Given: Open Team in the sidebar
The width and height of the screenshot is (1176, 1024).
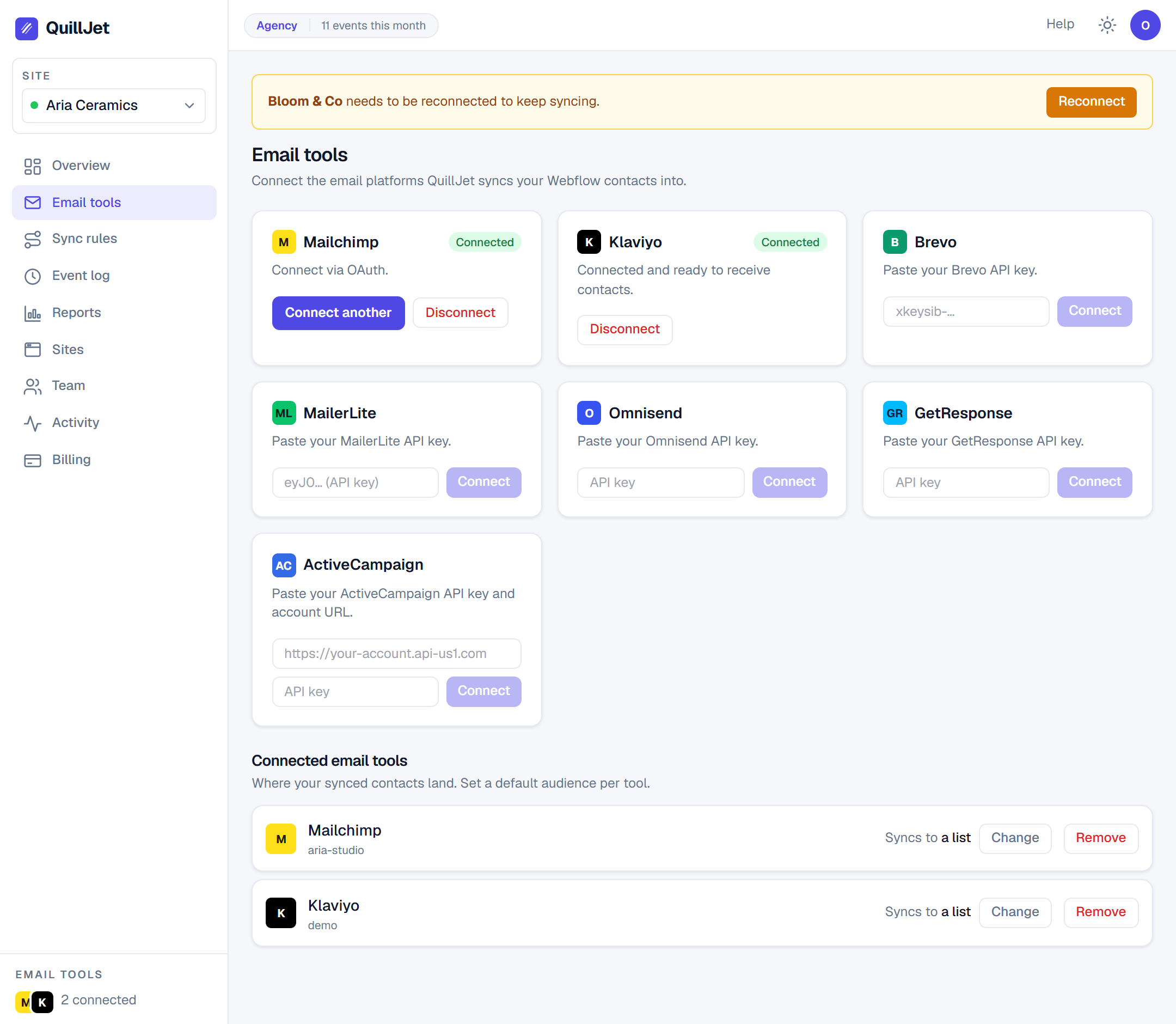Looking at the screenshot, I should (114, 386).
